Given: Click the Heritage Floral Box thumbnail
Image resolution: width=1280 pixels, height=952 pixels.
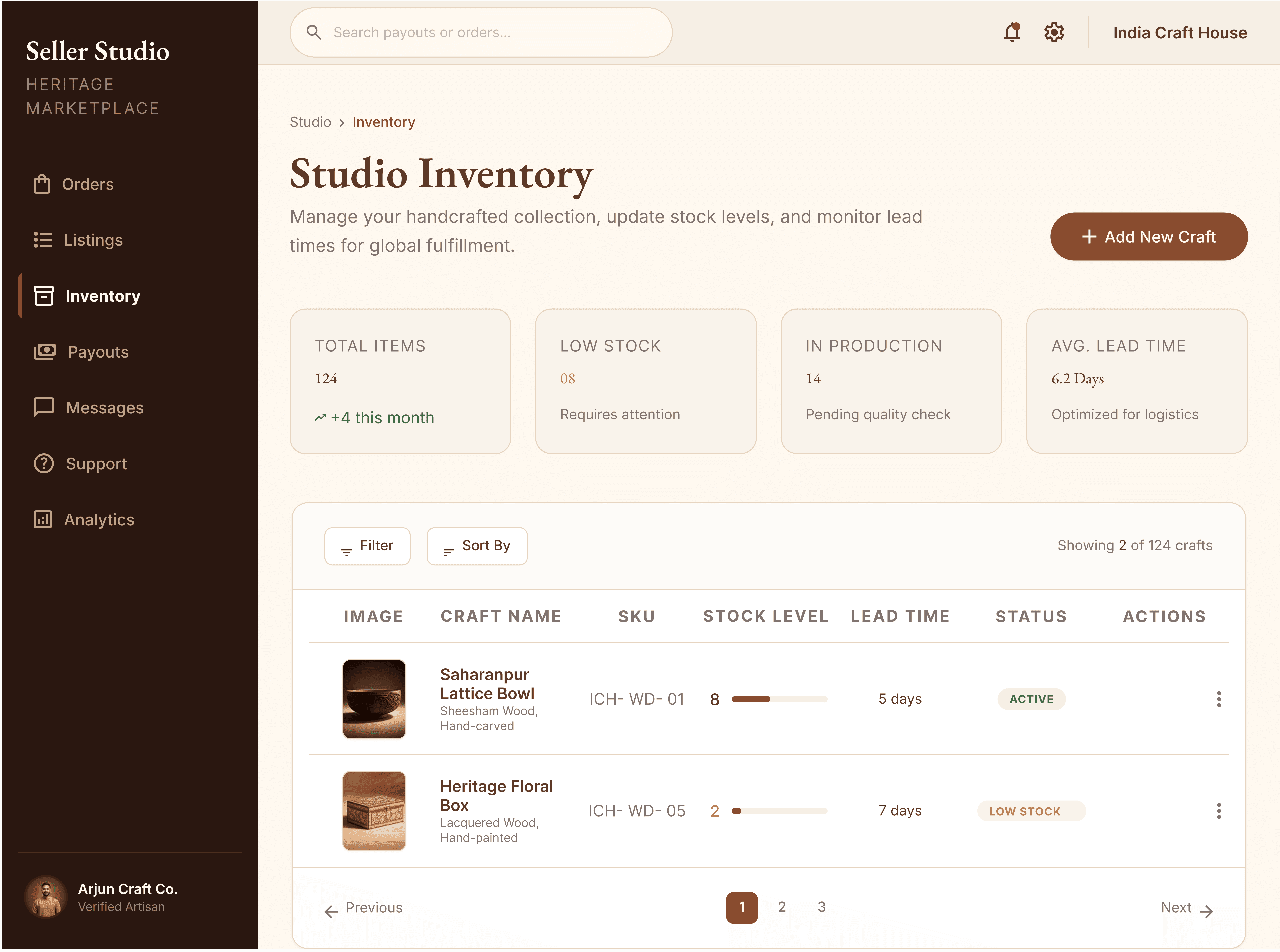Looking at the screenshot, I should pos(374,811).
